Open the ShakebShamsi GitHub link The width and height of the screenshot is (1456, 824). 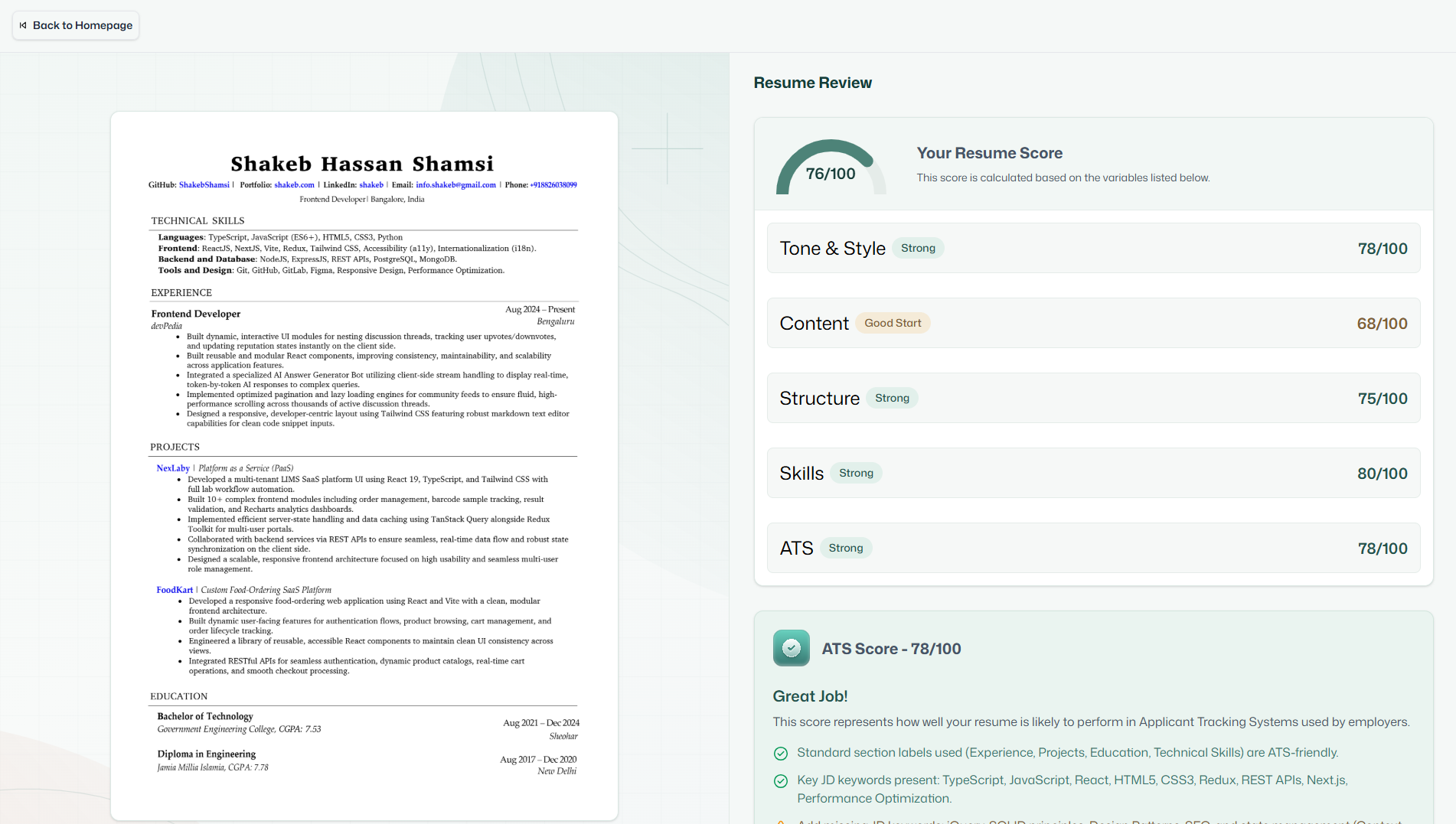click(x=204, y=185)
